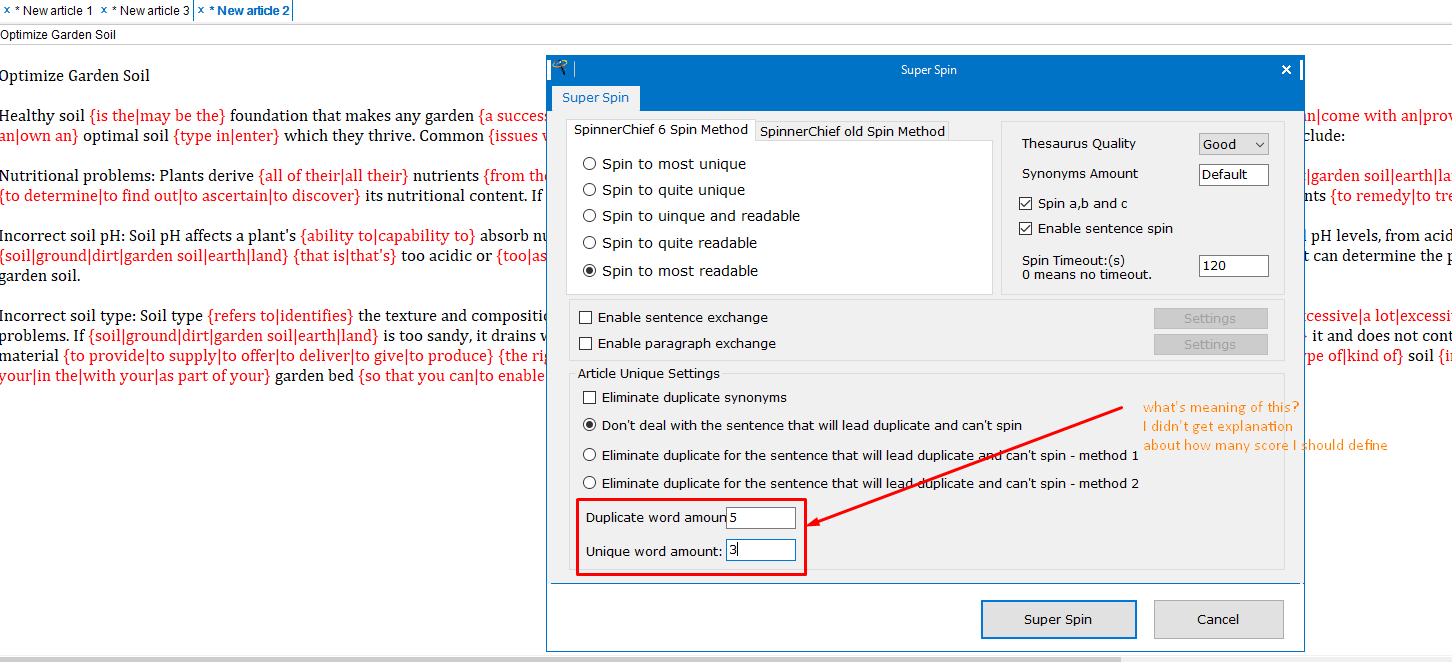Click the Spin Timeout input box
The image size is (1452, 662).
click(x=1233, y=266)
